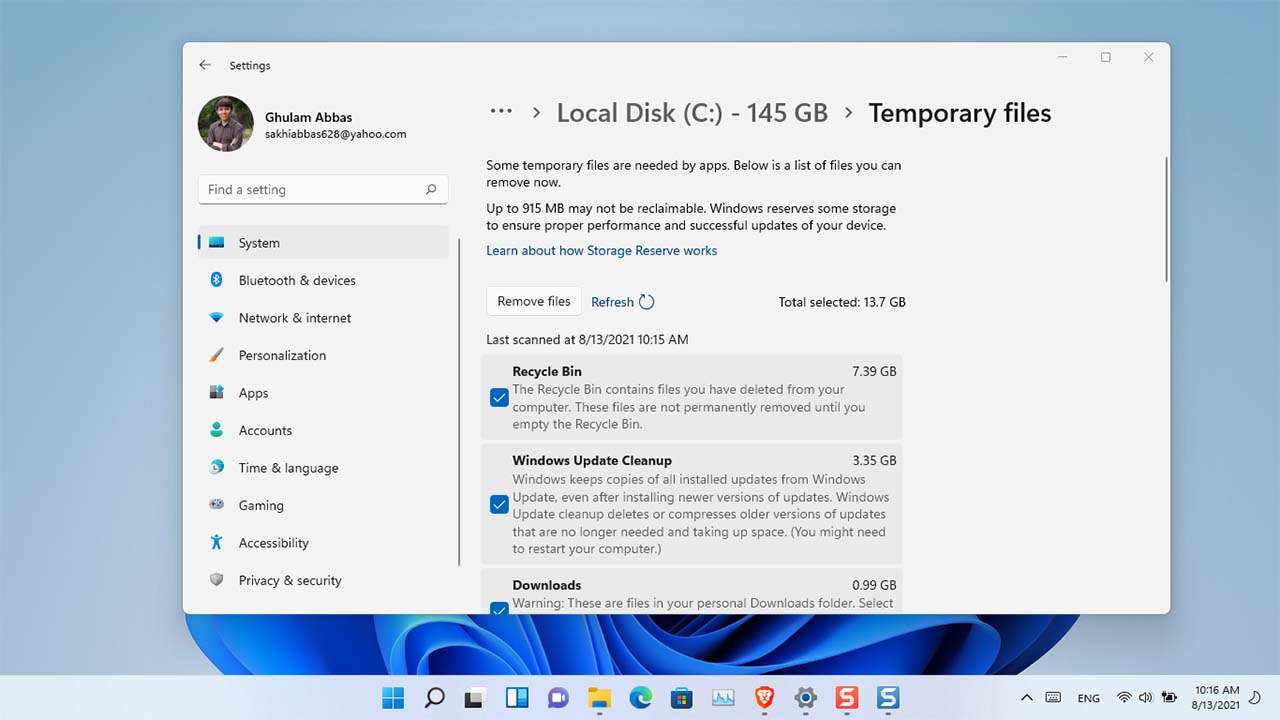The width and height of the screenshot is (1280, 720).
Task: Click the Time & language globe icon
Action: (216, 468)
